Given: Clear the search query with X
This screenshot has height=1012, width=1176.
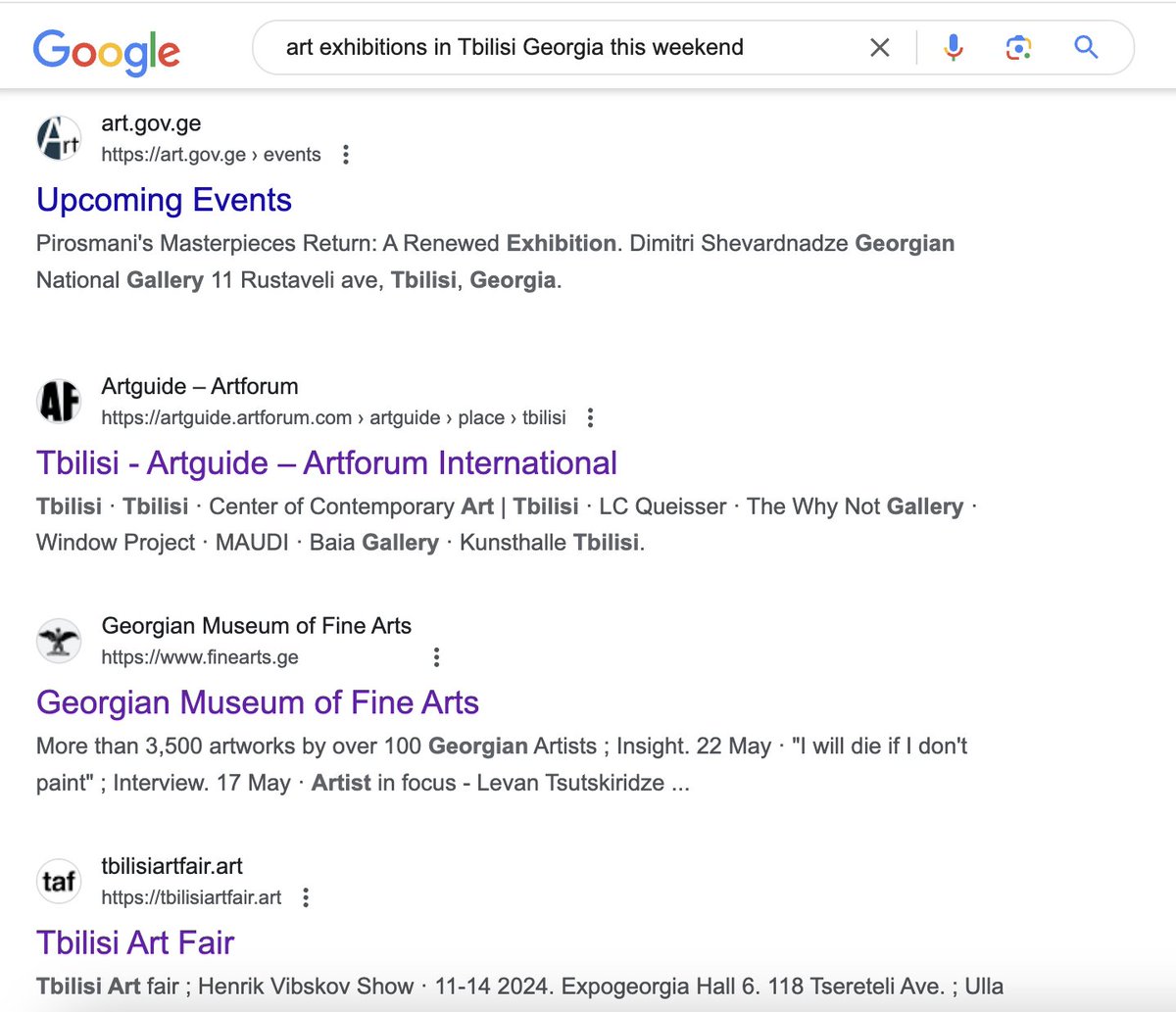Looking at the screenshot, I should (x=880, y=47).
